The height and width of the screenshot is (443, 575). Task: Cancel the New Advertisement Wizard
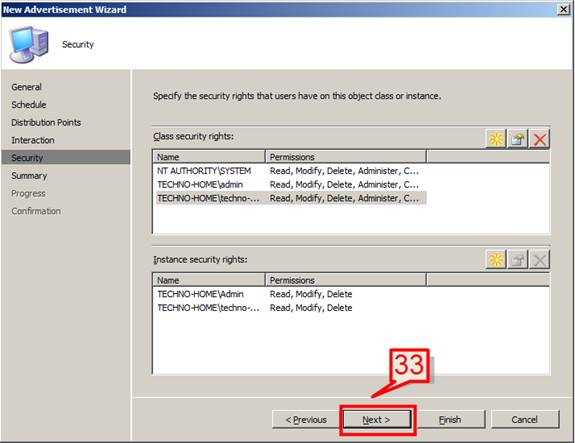click(x=525, y=420)
